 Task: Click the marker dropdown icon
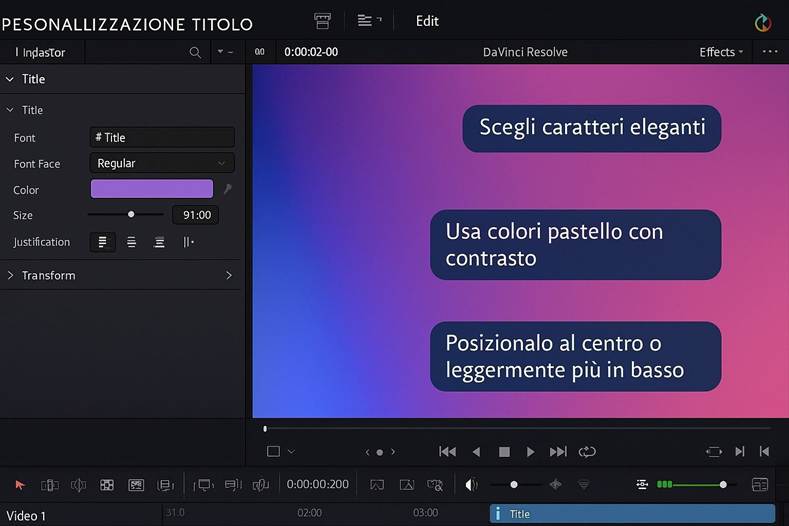coord(583,484)
